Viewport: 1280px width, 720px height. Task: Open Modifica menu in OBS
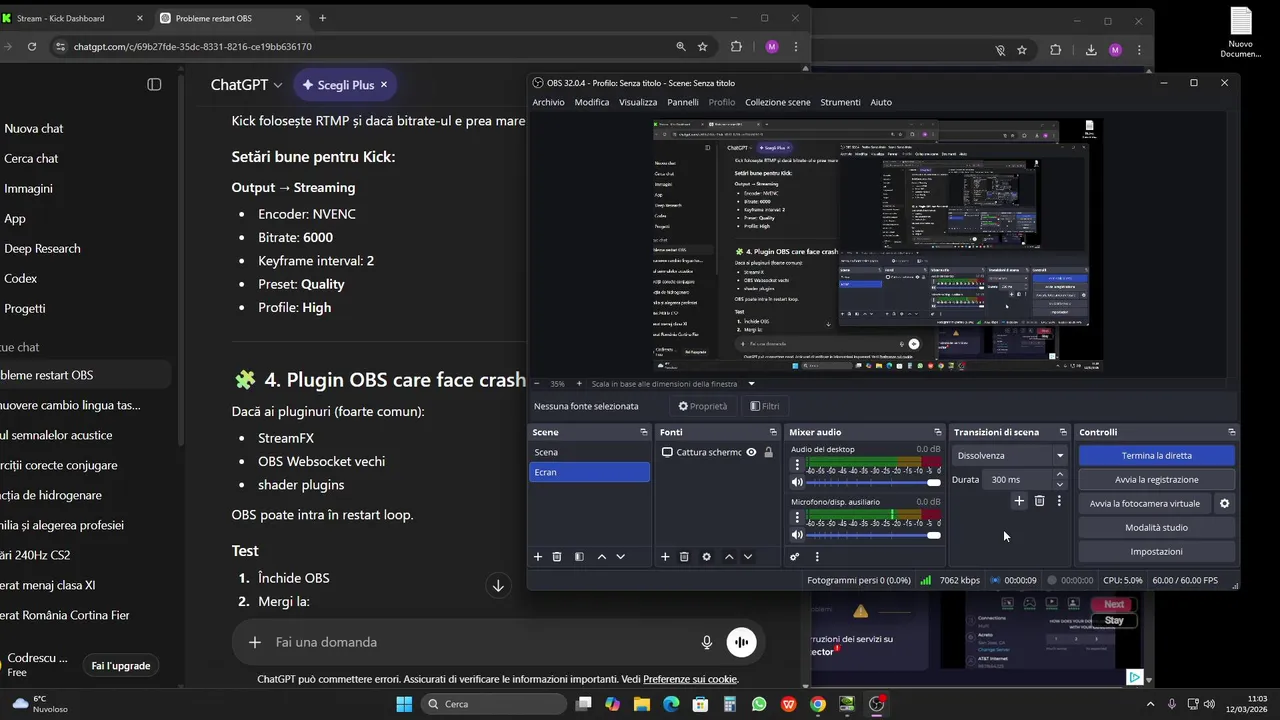coord(592,102)
